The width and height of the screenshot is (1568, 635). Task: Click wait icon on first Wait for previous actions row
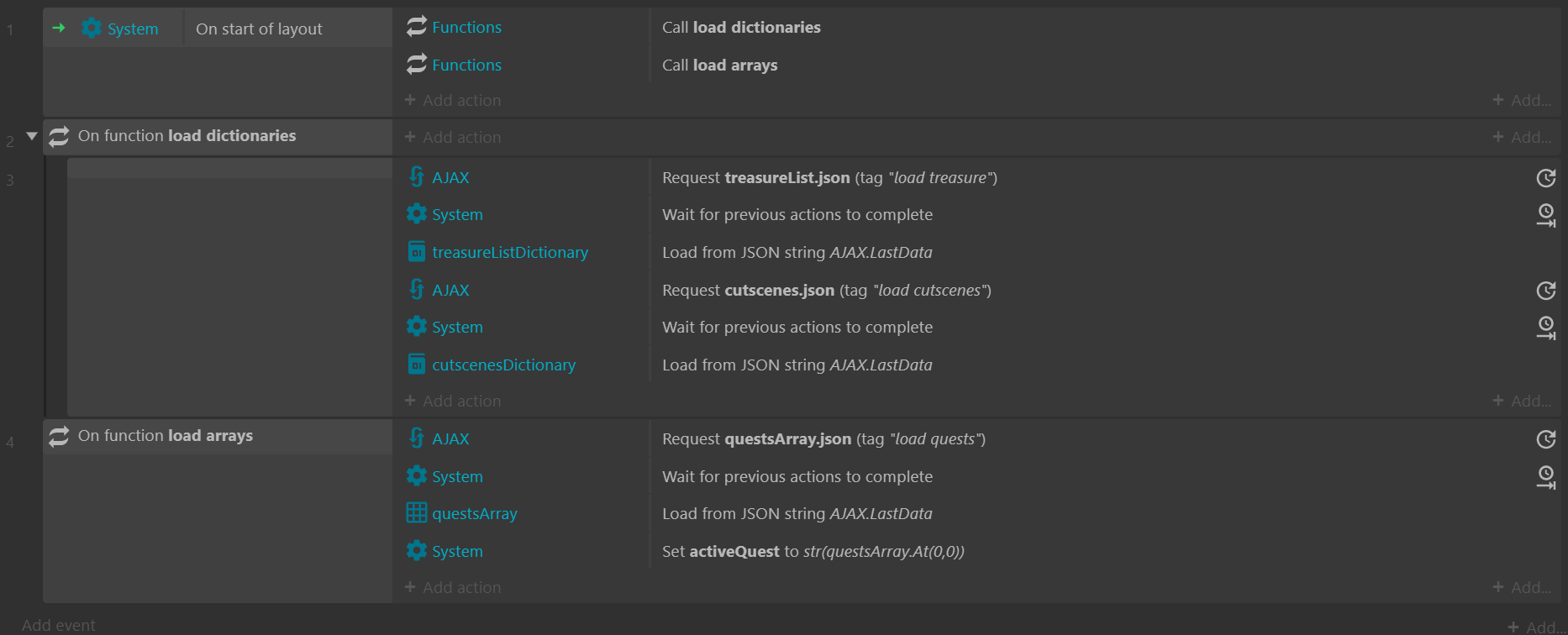(x=1546, y=215)
